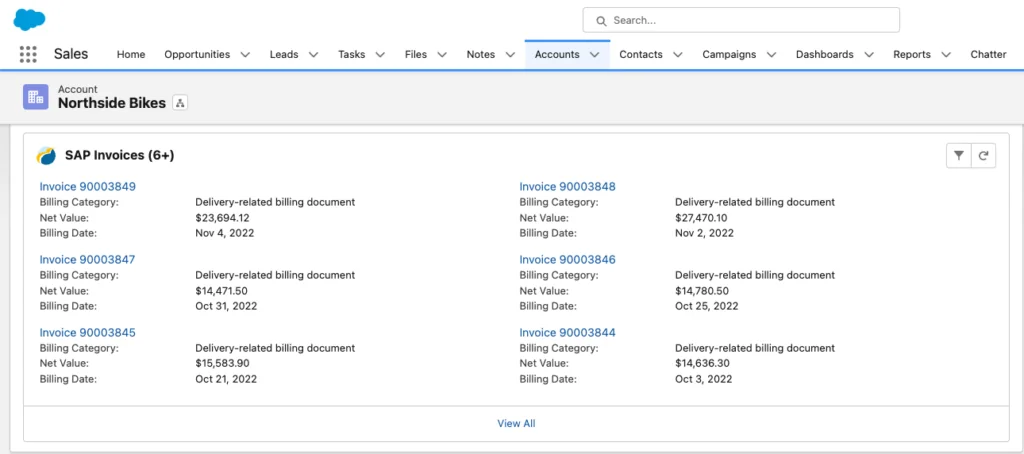The height and width of the screenshot is (454, 1024).
Task: Select billing date Nov 2, 2022
Action: tap(704, 233)
